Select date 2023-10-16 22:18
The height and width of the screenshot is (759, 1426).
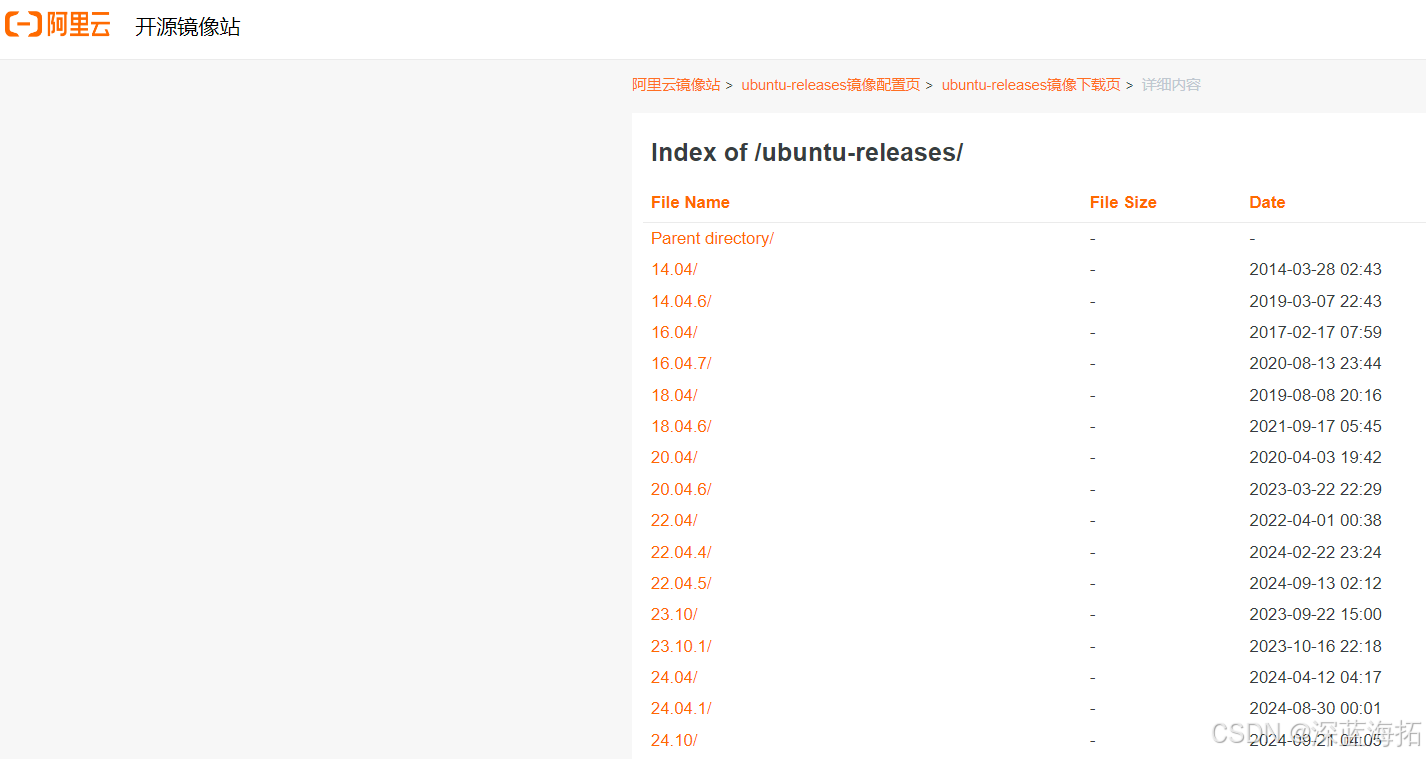[x=1315, y=646]
